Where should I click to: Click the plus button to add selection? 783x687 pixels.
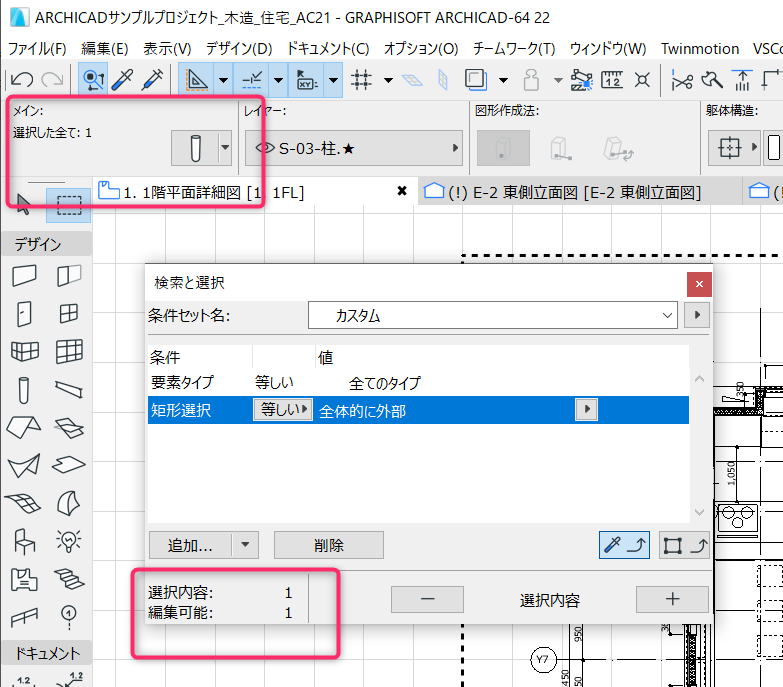coord(672,599)
